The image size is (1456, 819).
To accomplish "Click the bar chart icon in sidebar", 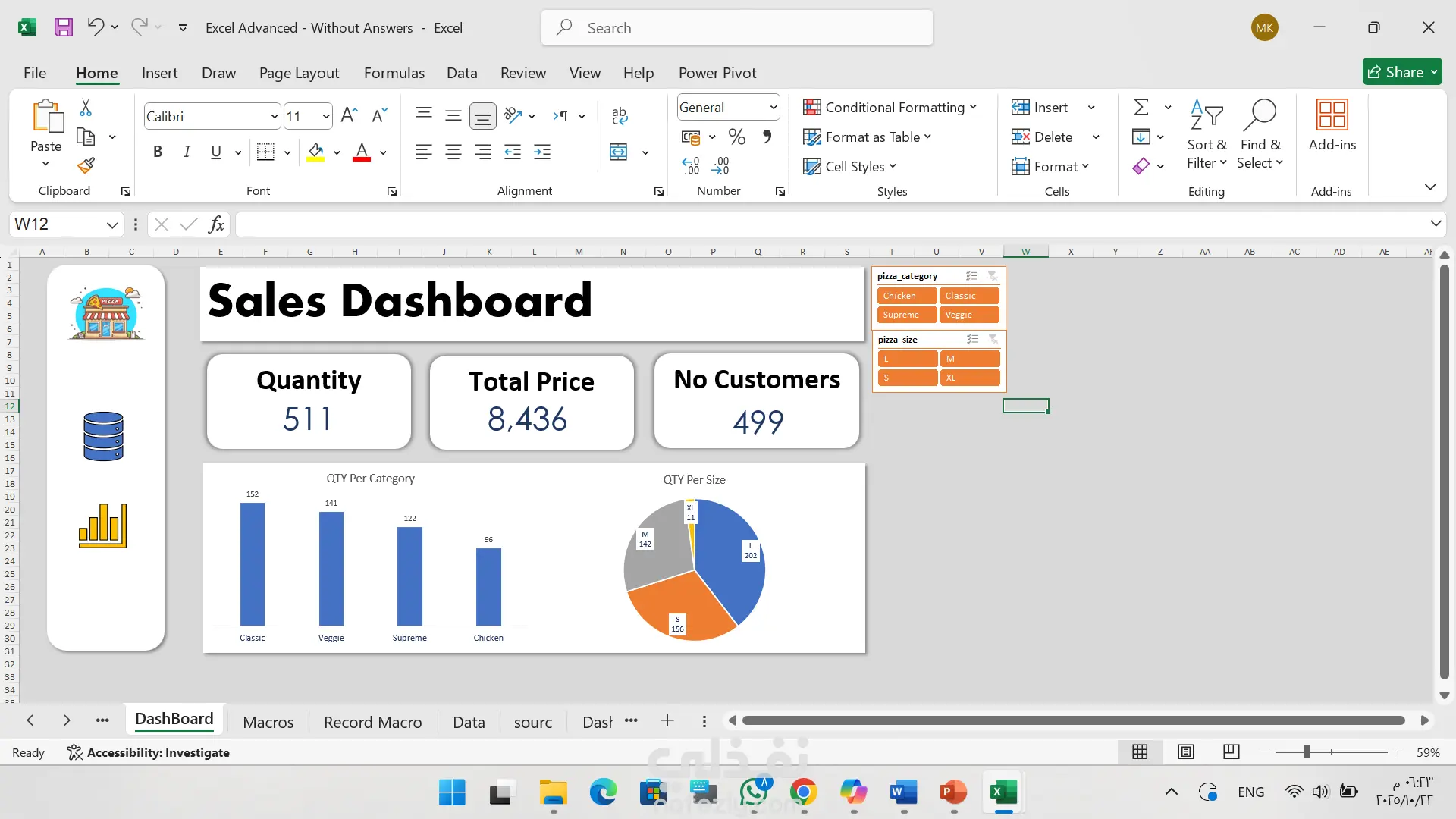I will (103, 526).
